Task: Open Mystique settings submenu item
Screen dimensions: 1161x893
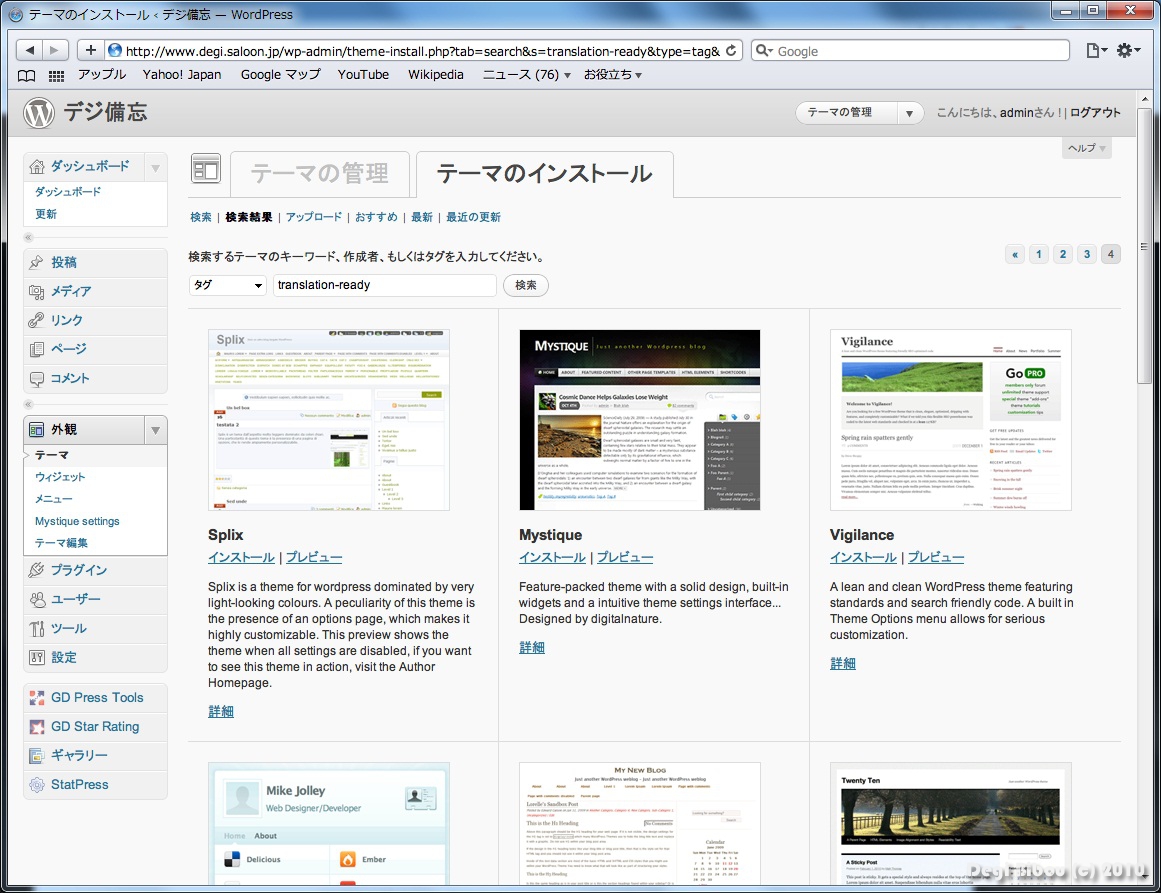Action: [x=77, y=521]
